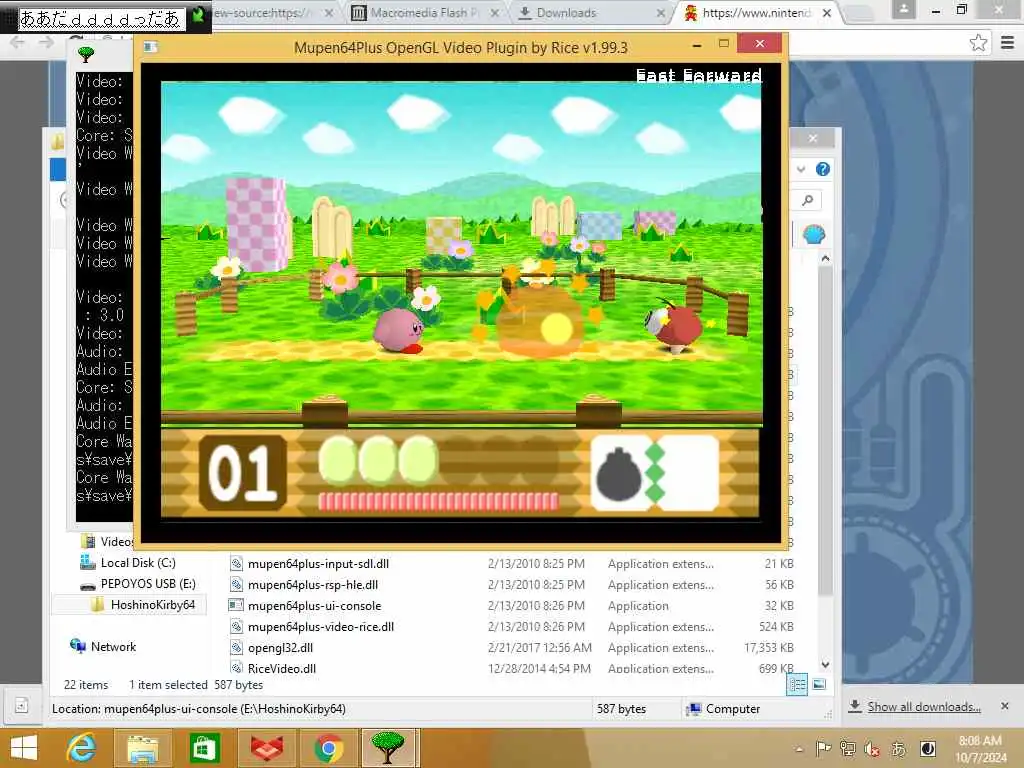This screenshot has width=1024, height=768.
Task: Click the Explorer search magnifier icon
Action: pos(808,200)
